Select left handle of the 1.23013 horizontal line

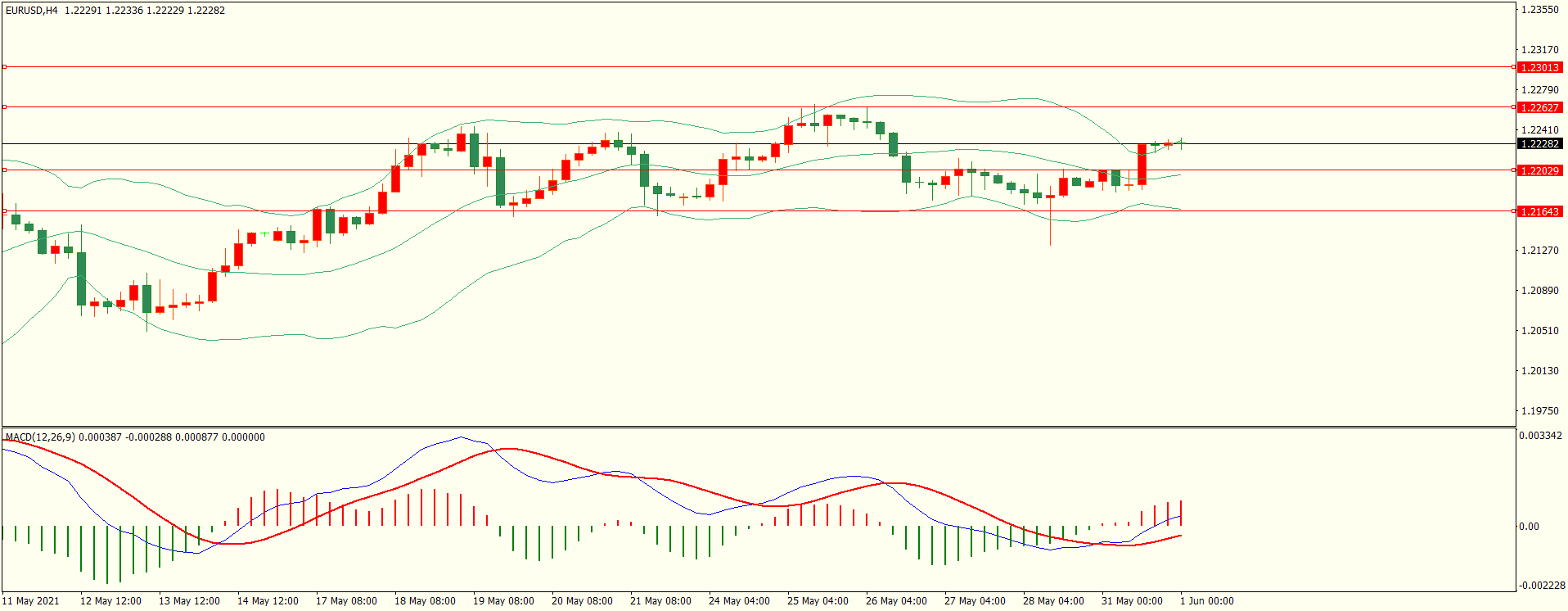coord(4,66)
